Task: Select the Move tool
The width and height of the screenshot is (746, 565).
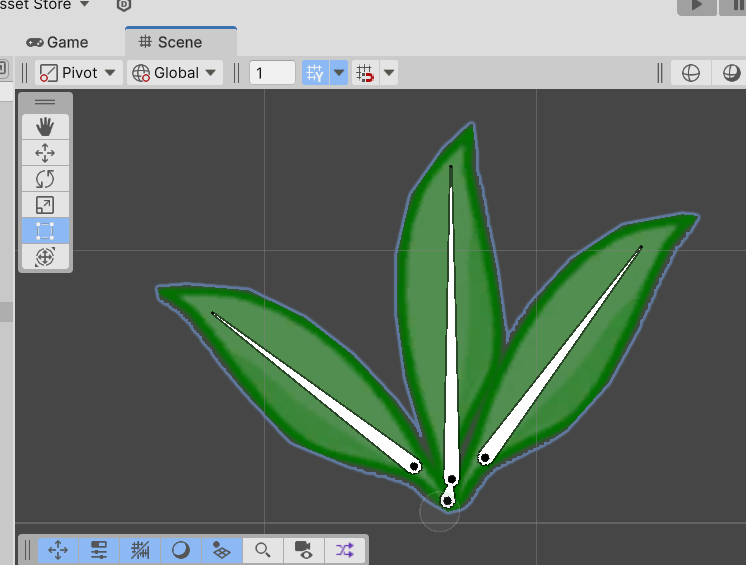Action: pyautogui.click(x=45, y=153)
